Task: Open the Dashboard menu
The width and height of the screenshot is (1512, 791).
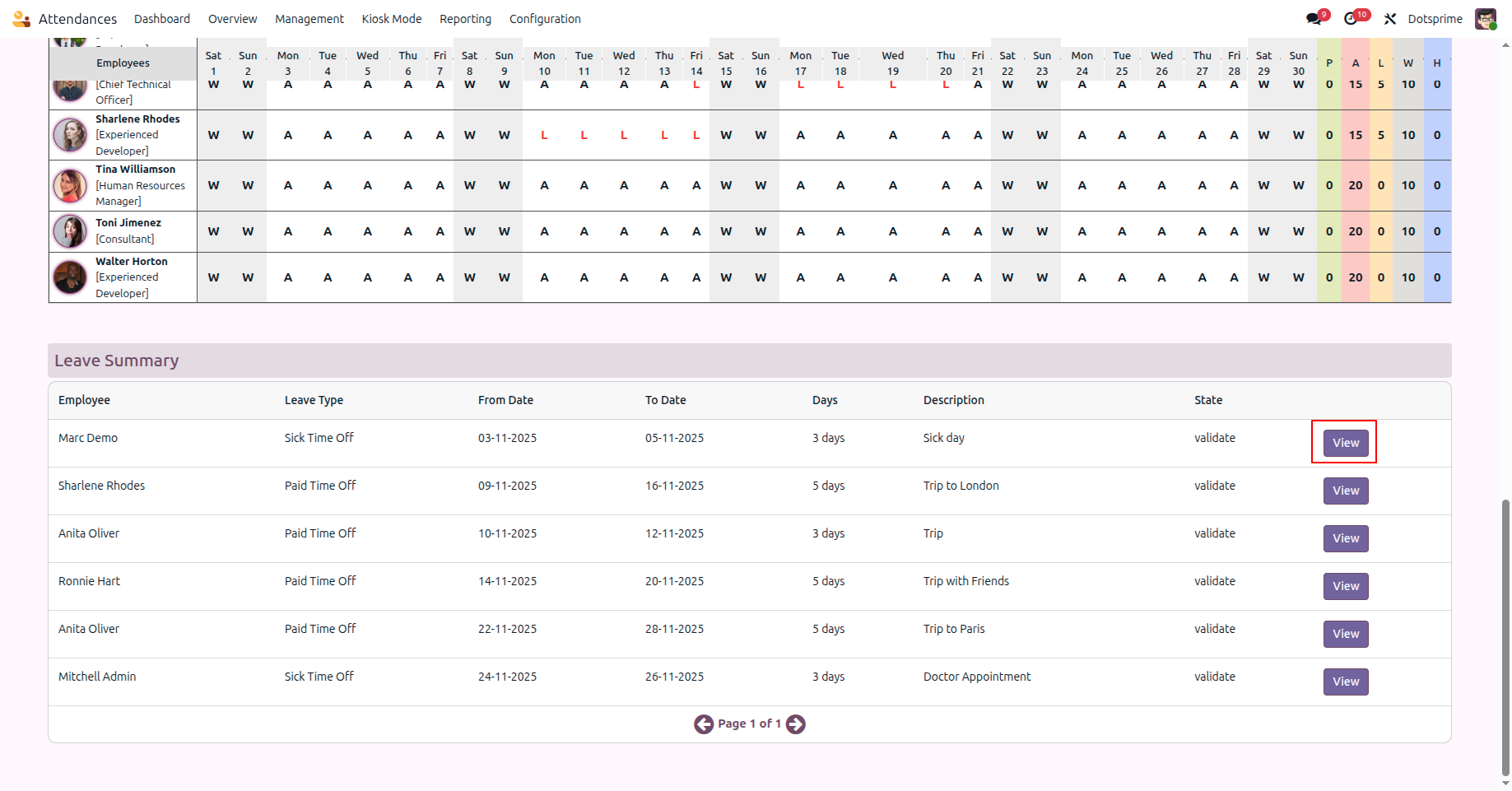Action: pyautogui.click(x=162, y=18)
